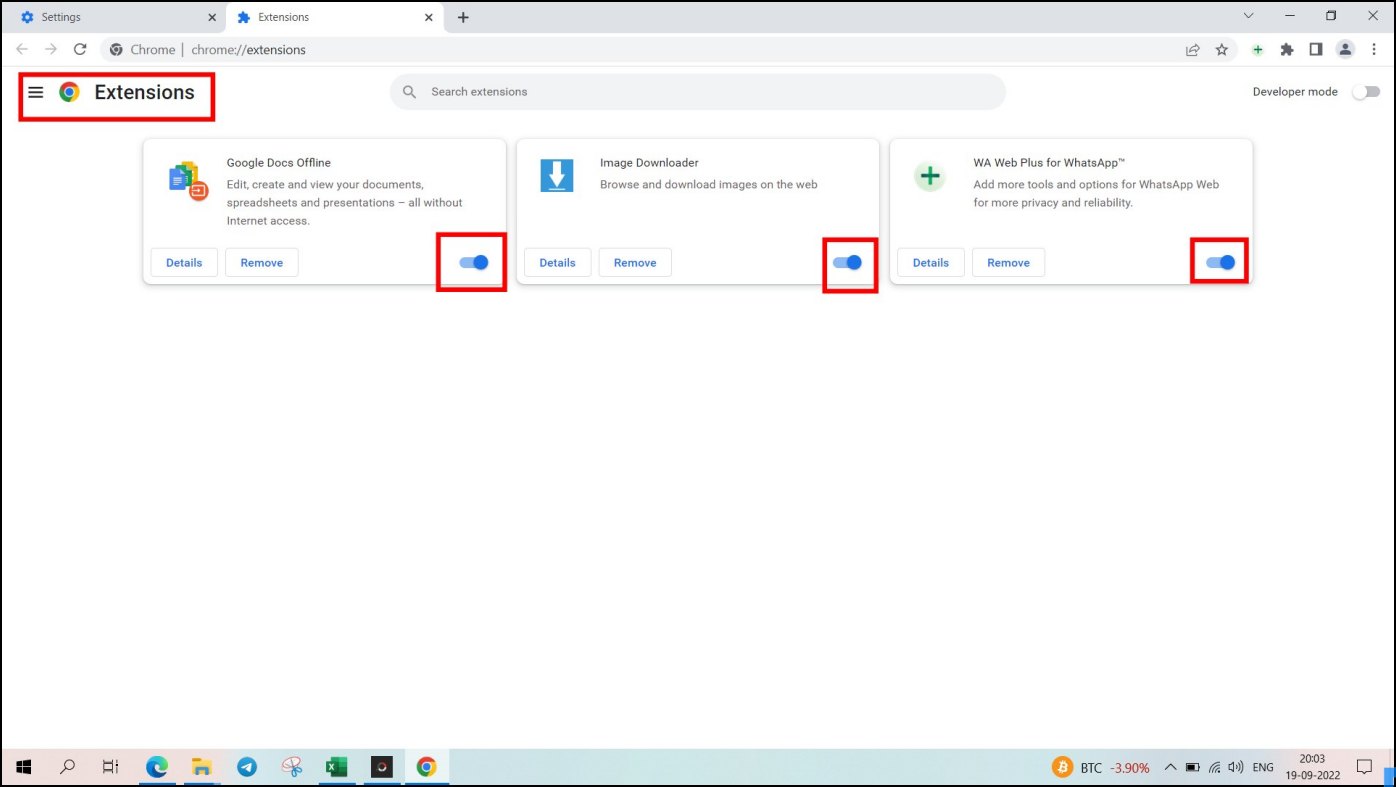Open the Chrome profile avatar menu
The height and width of the screenshot is (787, 1396).
pyautogui.click(x=1346, y=49)
